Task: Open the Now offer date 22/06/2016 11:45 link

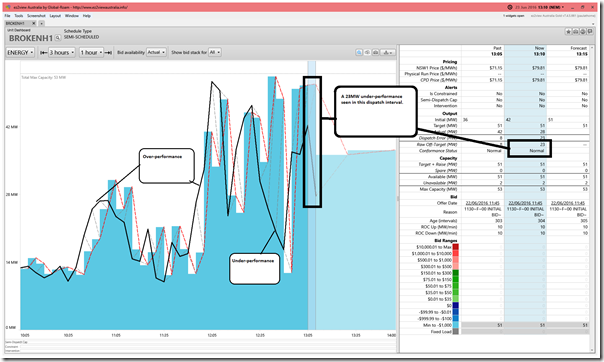Action: pyautogui.click(x=525, y=203)
